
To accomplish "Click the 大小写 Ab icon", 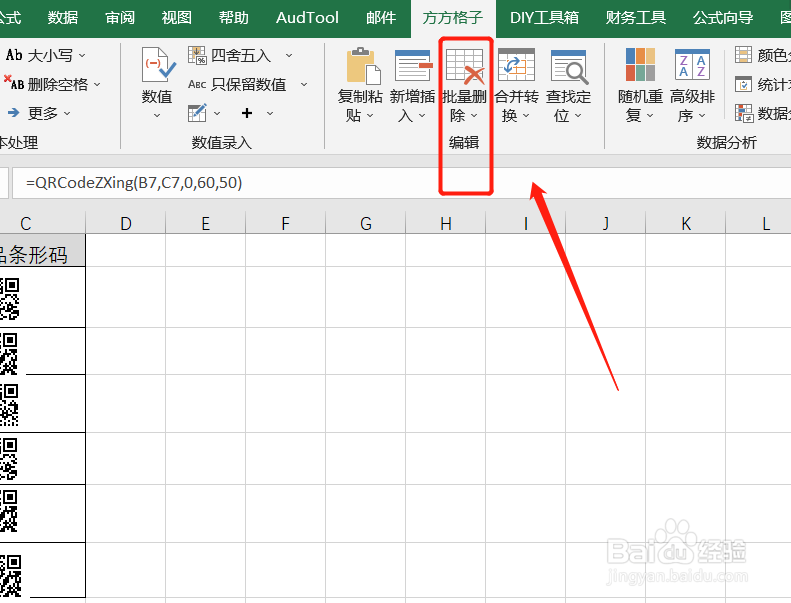I will pyautogui.click(x=14, y=55).
